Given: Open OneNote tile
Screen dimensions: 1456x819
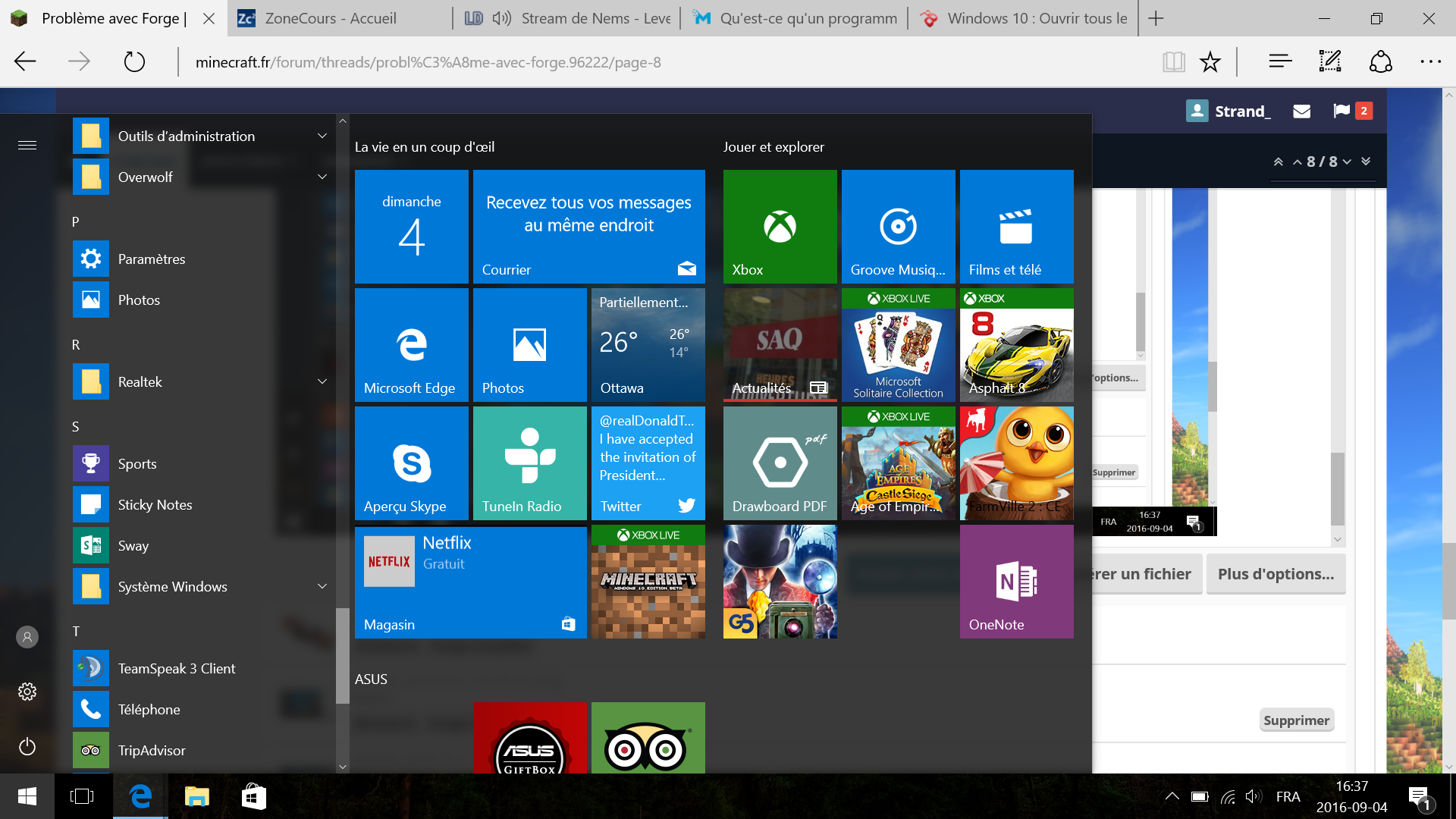Looking at the screenshot, I should pos(1016,581).
